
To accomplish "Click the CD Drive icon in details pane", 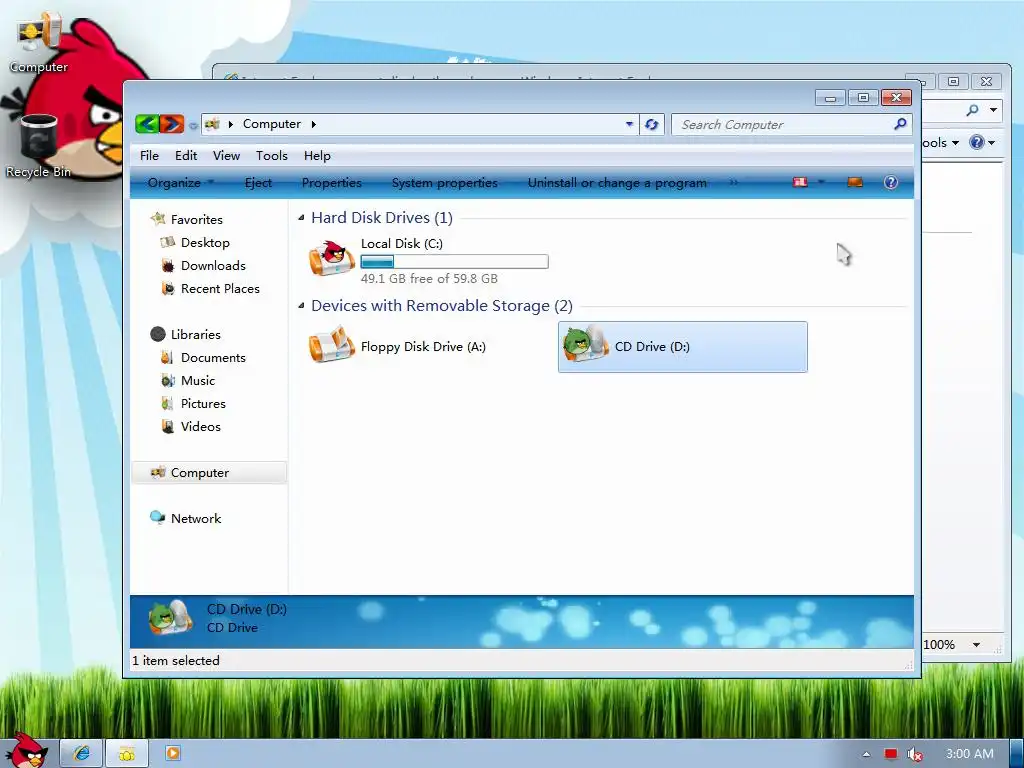I will pyautogui.click(x=170, y=618).
